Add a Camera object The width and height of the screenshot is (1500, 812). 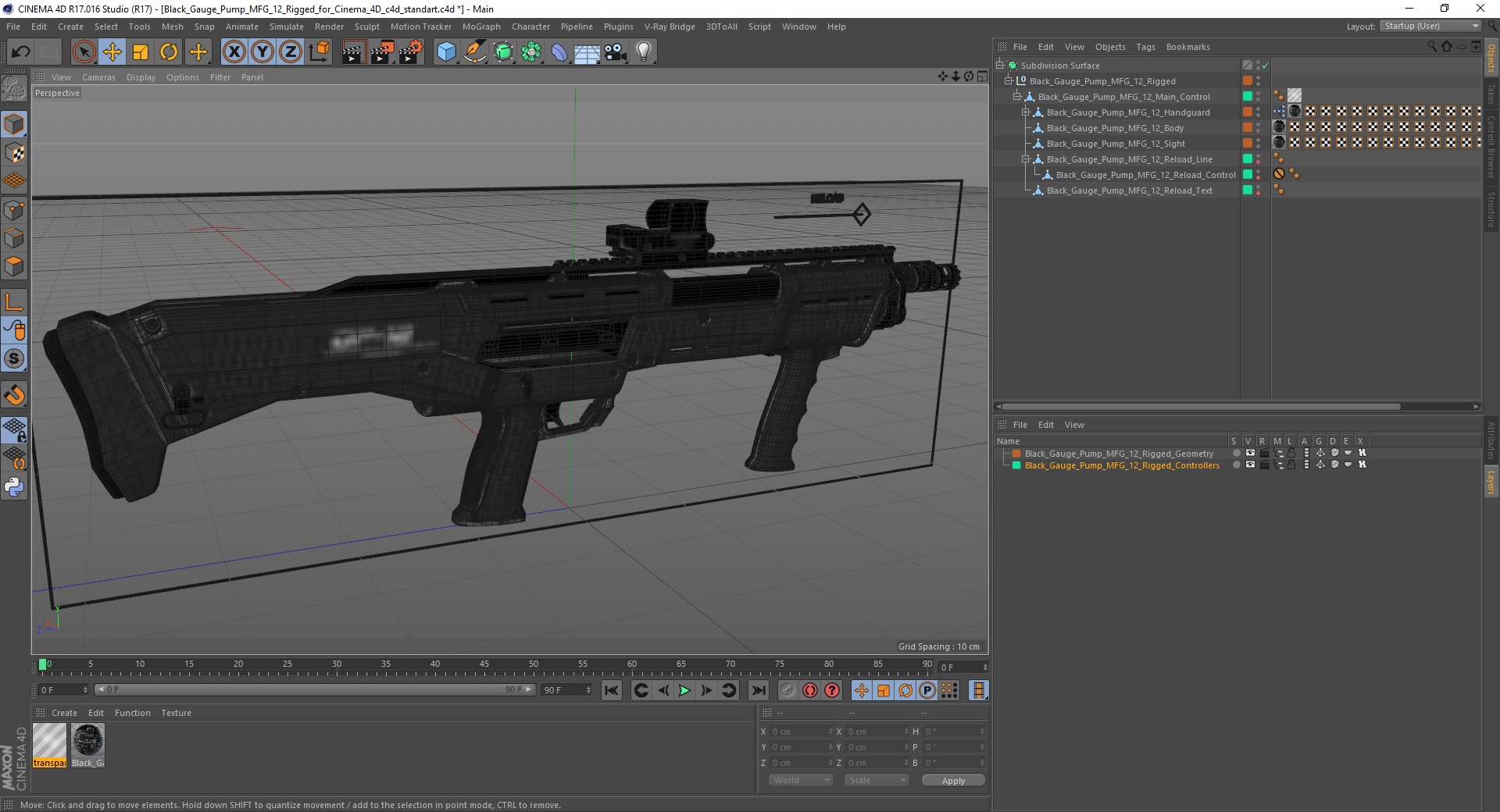click(616, 52)
